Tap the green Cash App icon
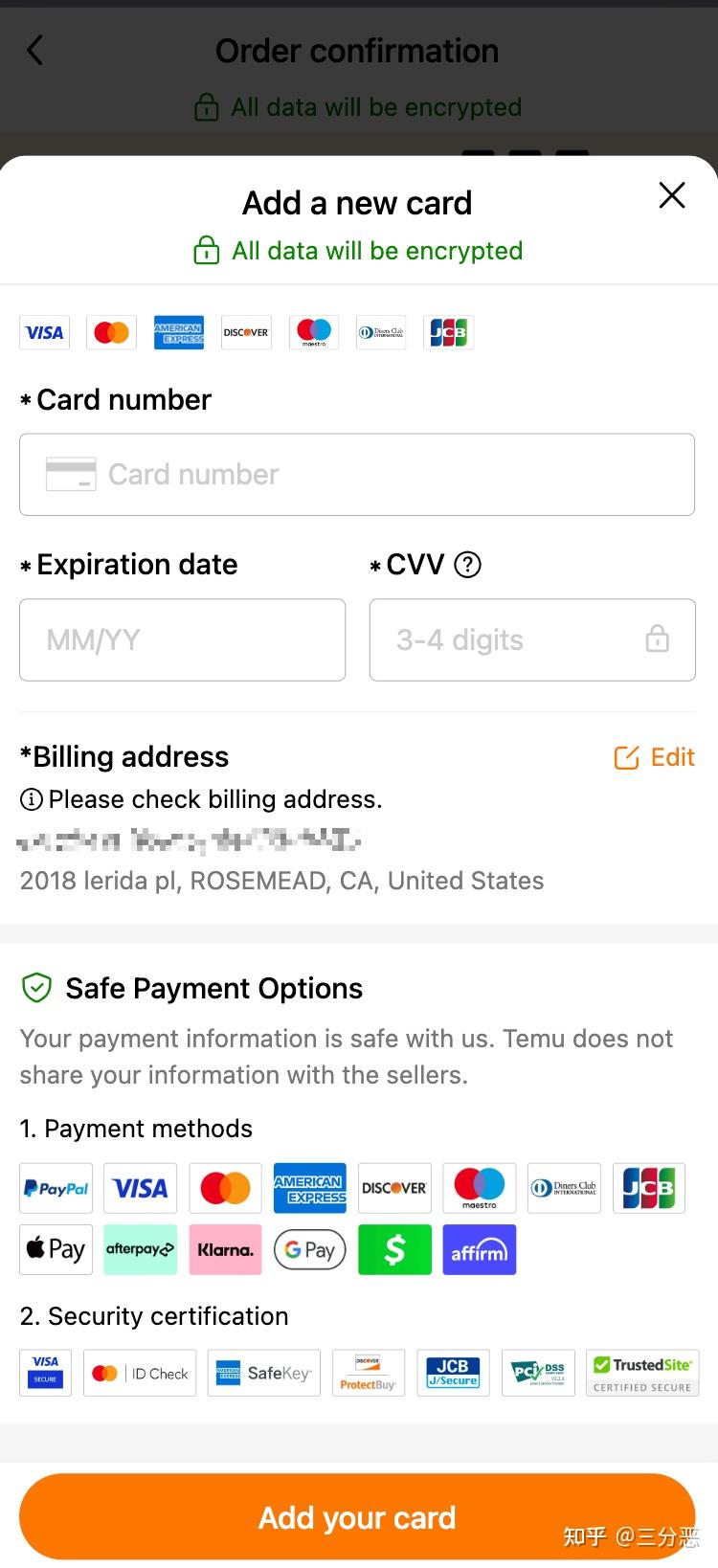Image resolution: width=718 pixels, height=1568 pixels. [394, 1249]
